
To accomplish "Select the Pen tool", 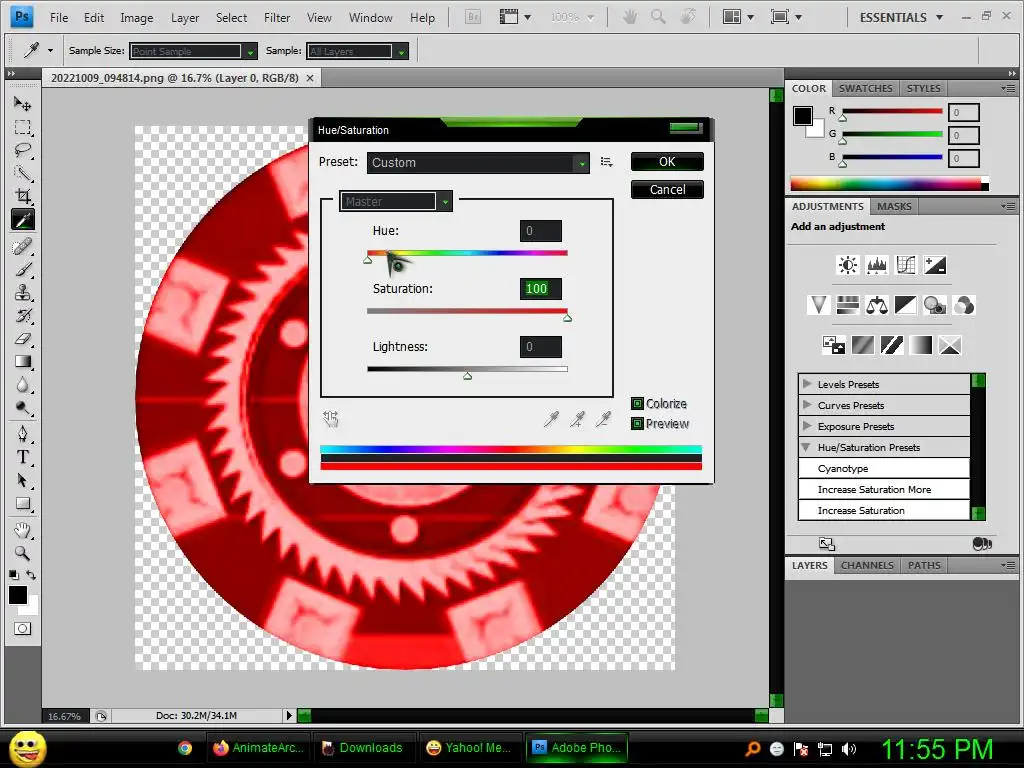I will pyautogui.click(x=23, y=434).
